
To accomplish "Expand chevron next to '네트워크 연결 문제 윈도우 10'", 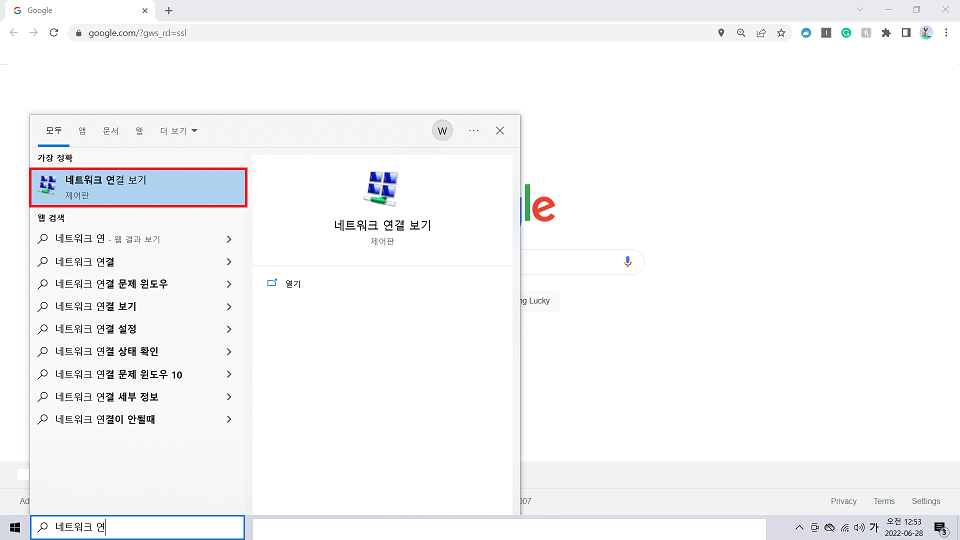I will coord(229,374).
